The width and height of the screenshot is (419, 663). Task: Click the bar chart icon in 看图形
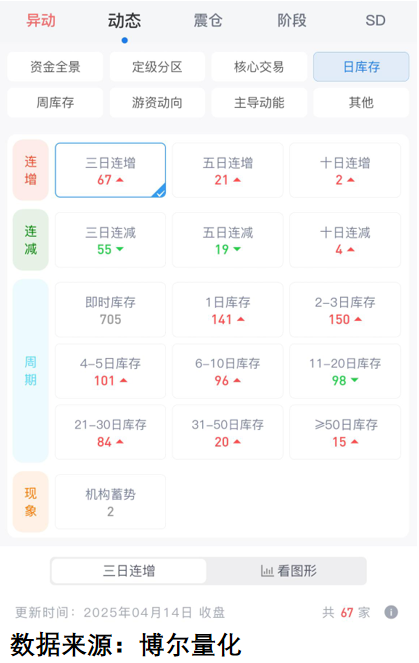point(267,571)
